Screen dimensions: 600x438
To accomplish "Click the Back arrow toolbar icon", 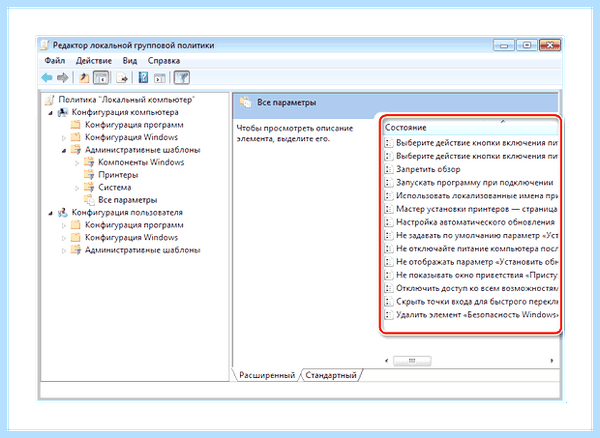I will tap(47, 78).
